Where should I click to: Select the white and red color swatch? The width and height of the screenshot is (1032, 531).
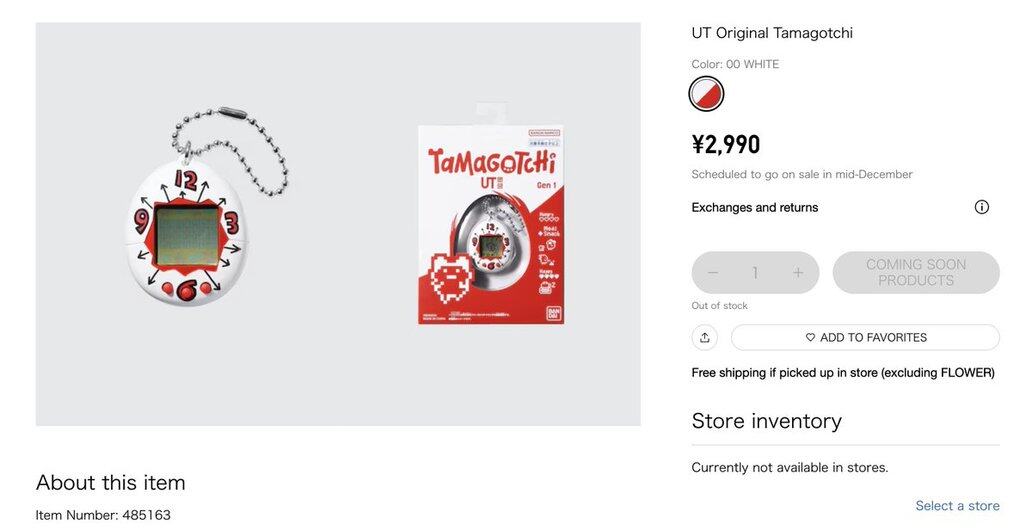click(x=706, y=94)
